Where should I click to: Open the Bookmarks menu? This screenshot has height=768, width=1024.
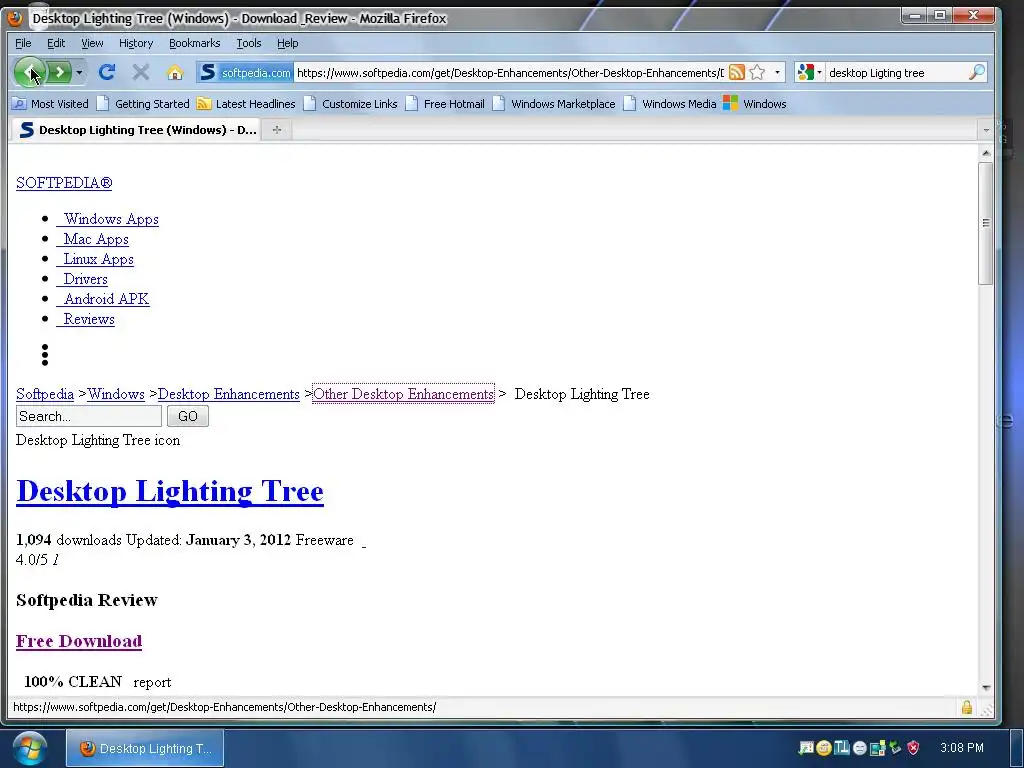[195, 43]
